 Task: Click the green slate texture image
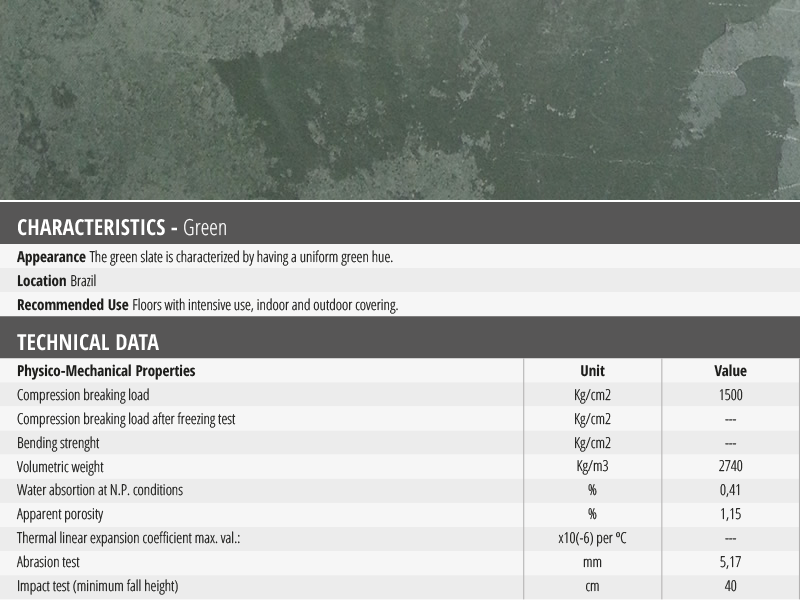click(400, 100)
